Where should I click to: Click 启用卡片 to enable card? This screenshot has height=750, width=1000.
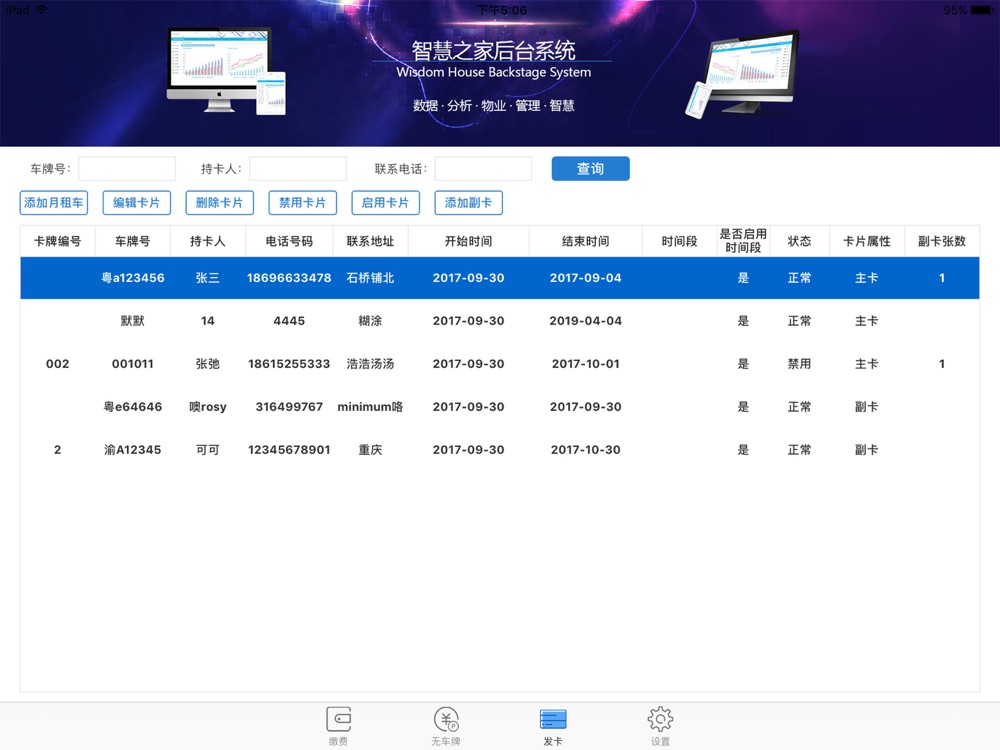coord(385,203)
